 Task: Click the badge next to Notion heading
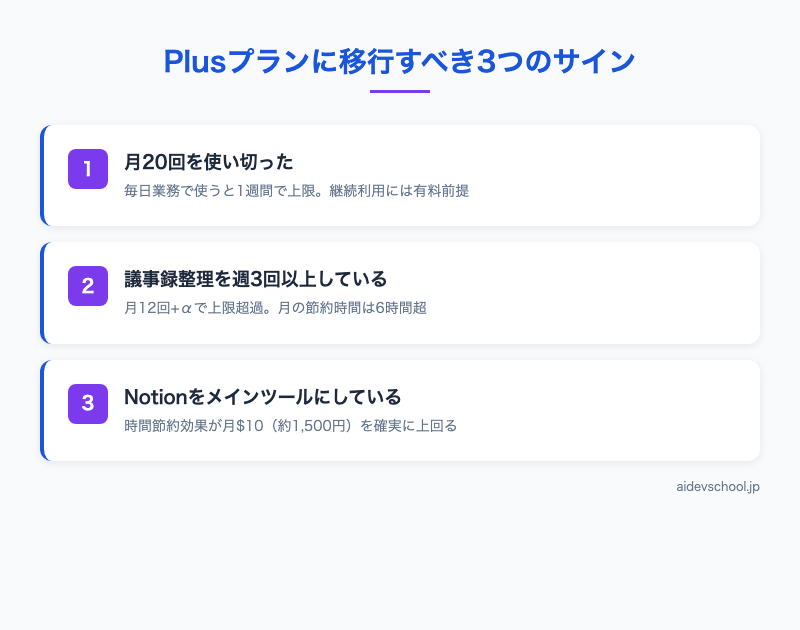(88, 403)
